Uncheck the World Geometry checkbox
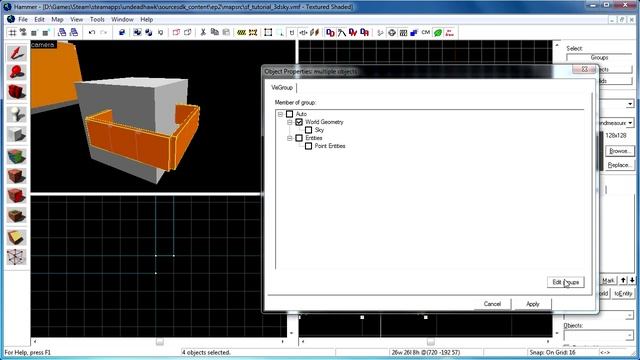The width and height of the screenshot is (640, 360). pos(299,122)
